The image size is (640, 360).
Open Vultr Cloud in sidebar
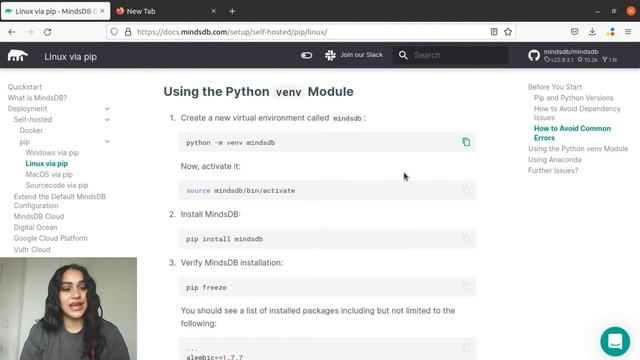point(32,249)
